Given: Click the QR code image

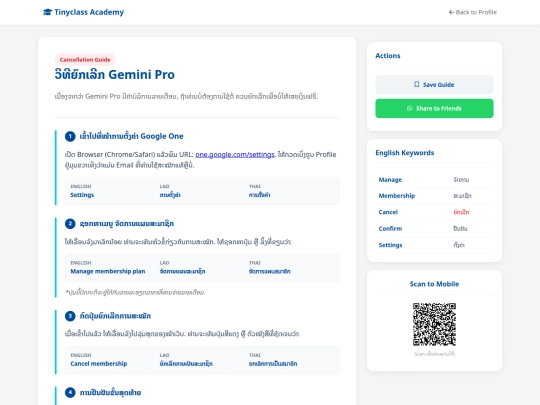Looking at the screenshot, I should pyautogui.click(x=434, y=324).
